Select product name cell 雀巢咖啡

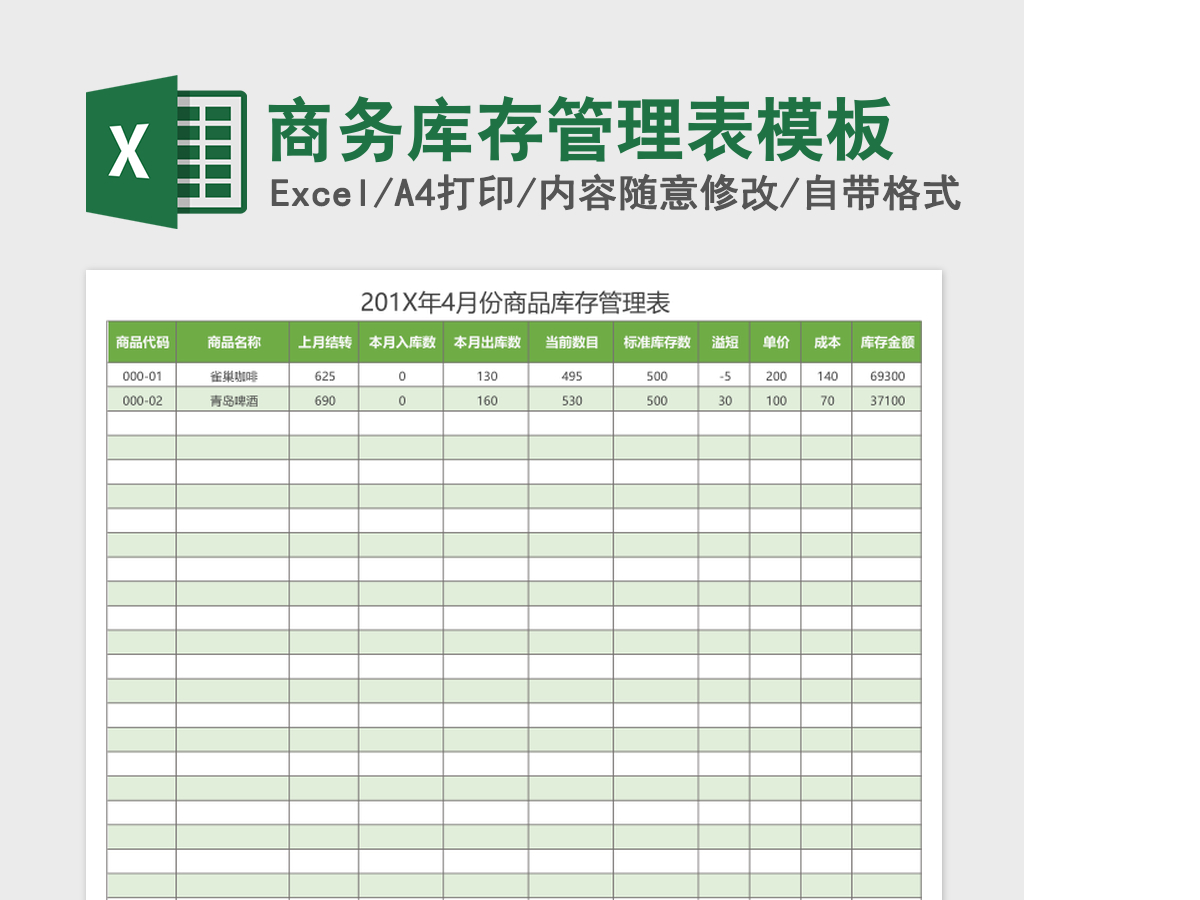(233, 376)
